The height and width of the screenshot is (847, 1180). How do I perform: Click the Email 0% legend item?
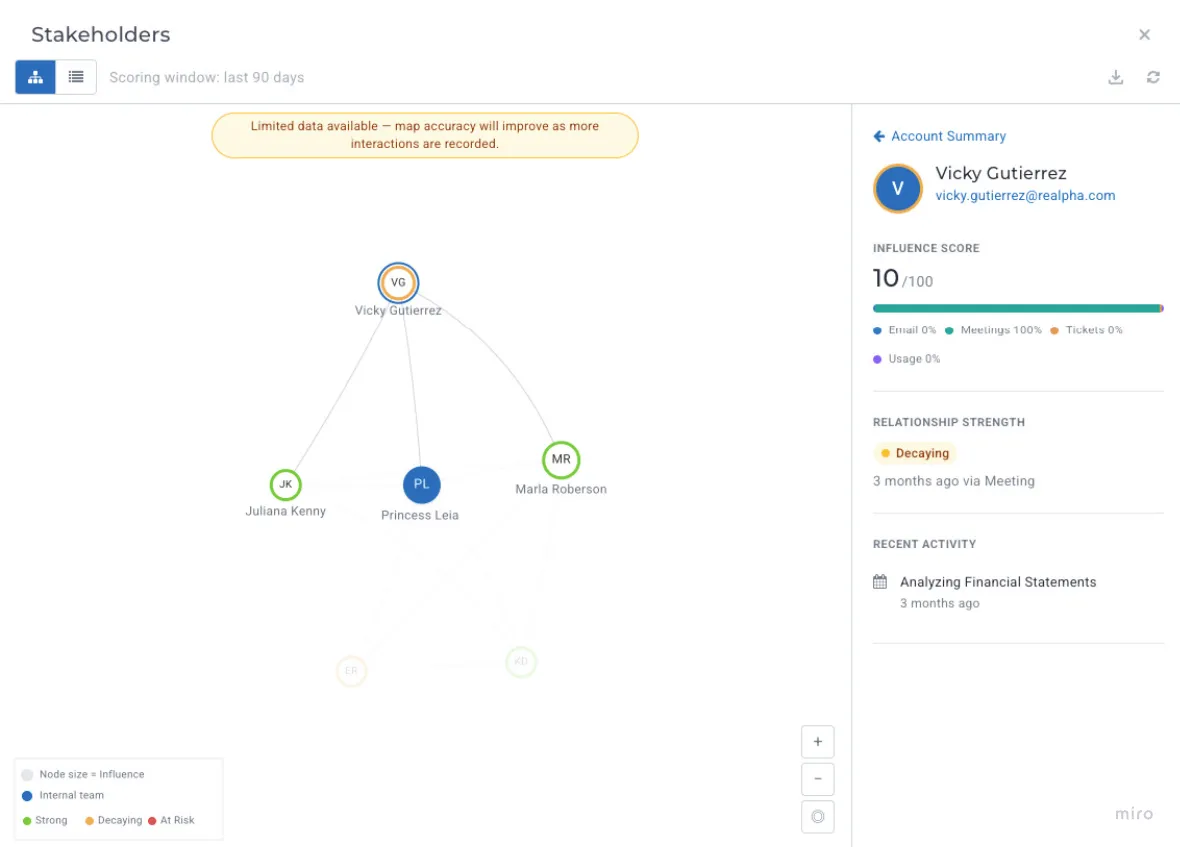(x=905, y=330)
